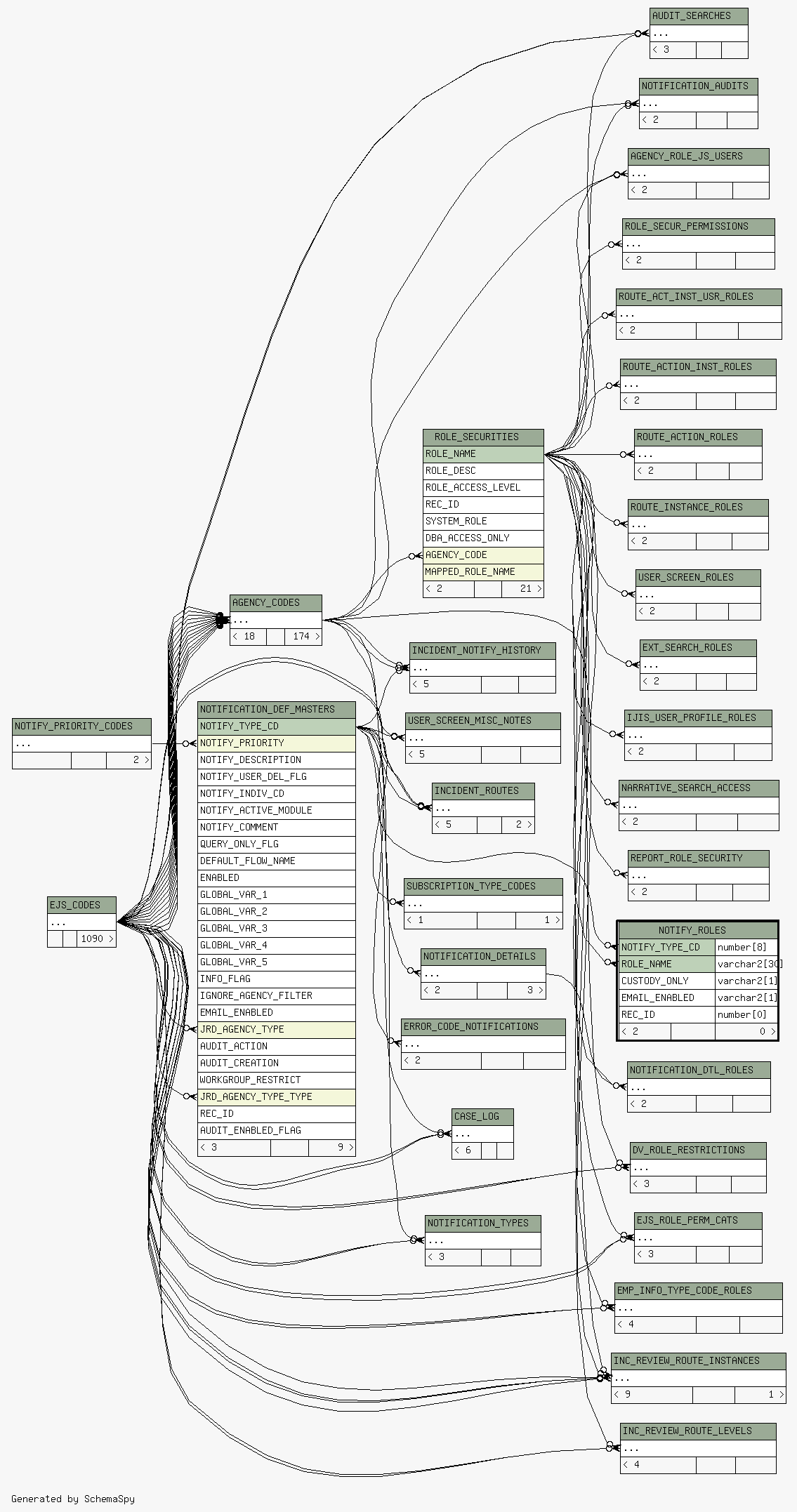
Task: Click the EXT_SEARCH_ROLES table title
Action: [x=698, y=648]
